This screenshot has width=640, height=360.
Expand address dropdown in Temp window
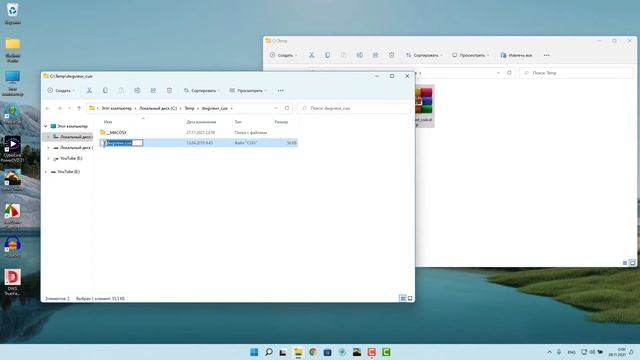pyautogui.click(x=498, y=73)
